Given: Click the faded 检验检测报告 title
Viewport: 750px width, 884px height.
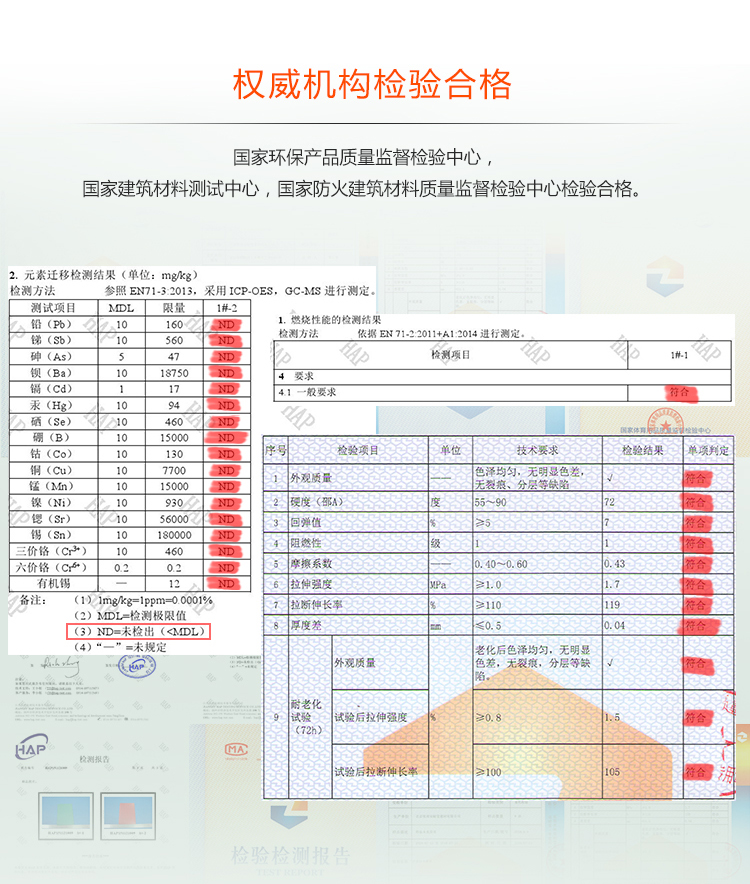Looking at the screenshot, I should click(x=291, y=856).
